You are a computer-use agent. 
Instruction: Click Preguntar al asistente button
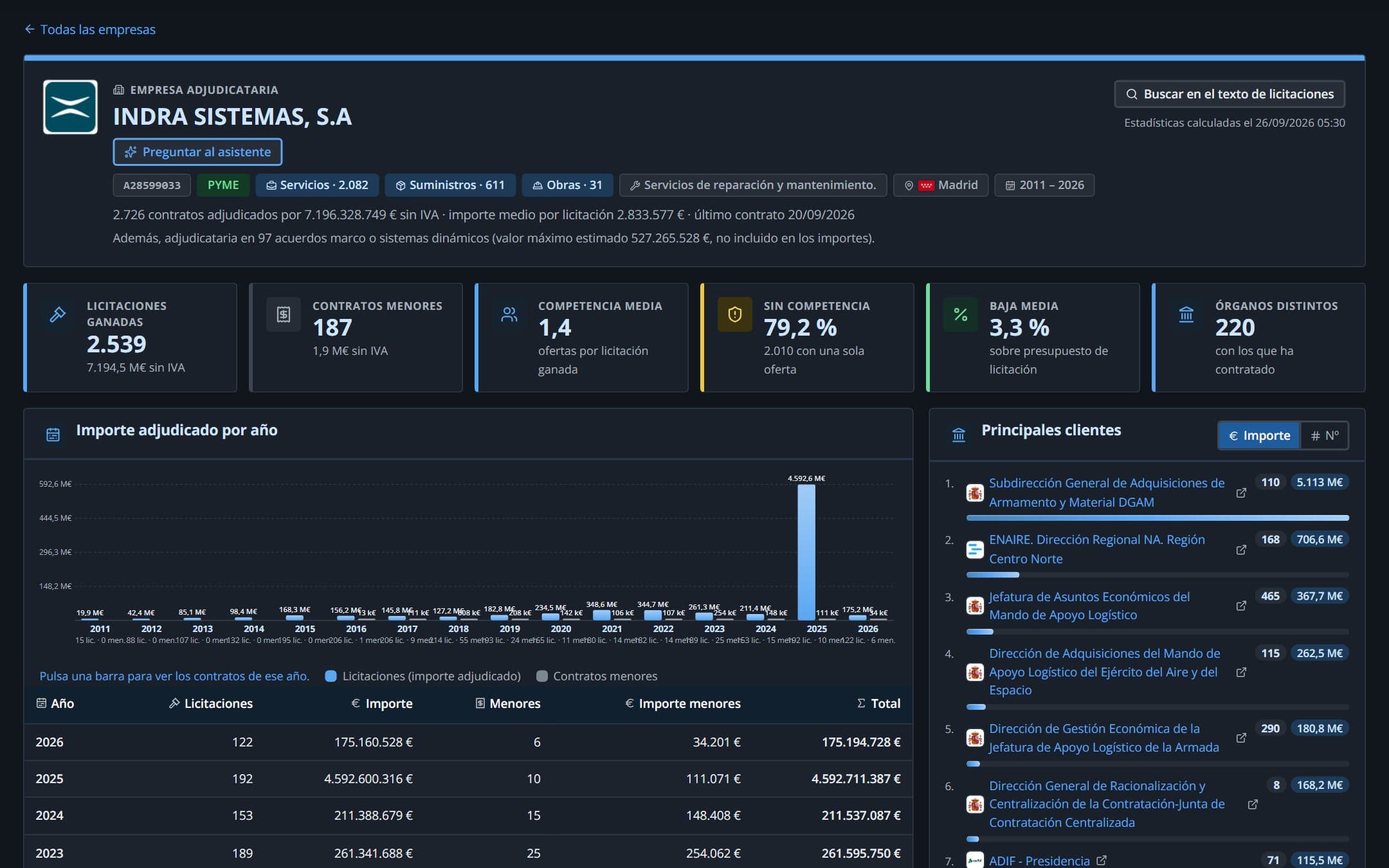tap(197, 152)
